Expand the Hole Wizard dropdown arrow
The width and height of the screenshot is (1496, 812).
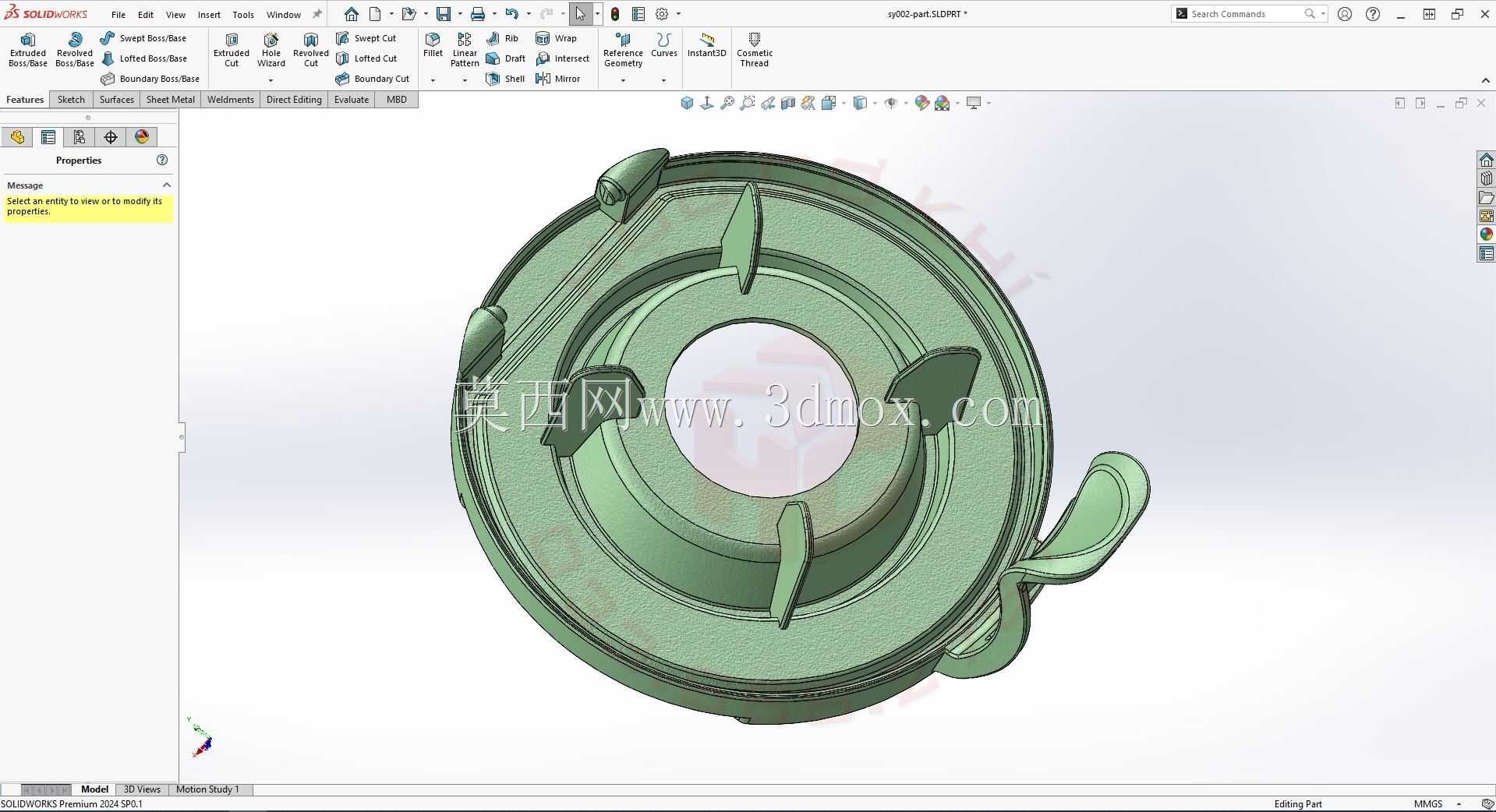[271, 80]
